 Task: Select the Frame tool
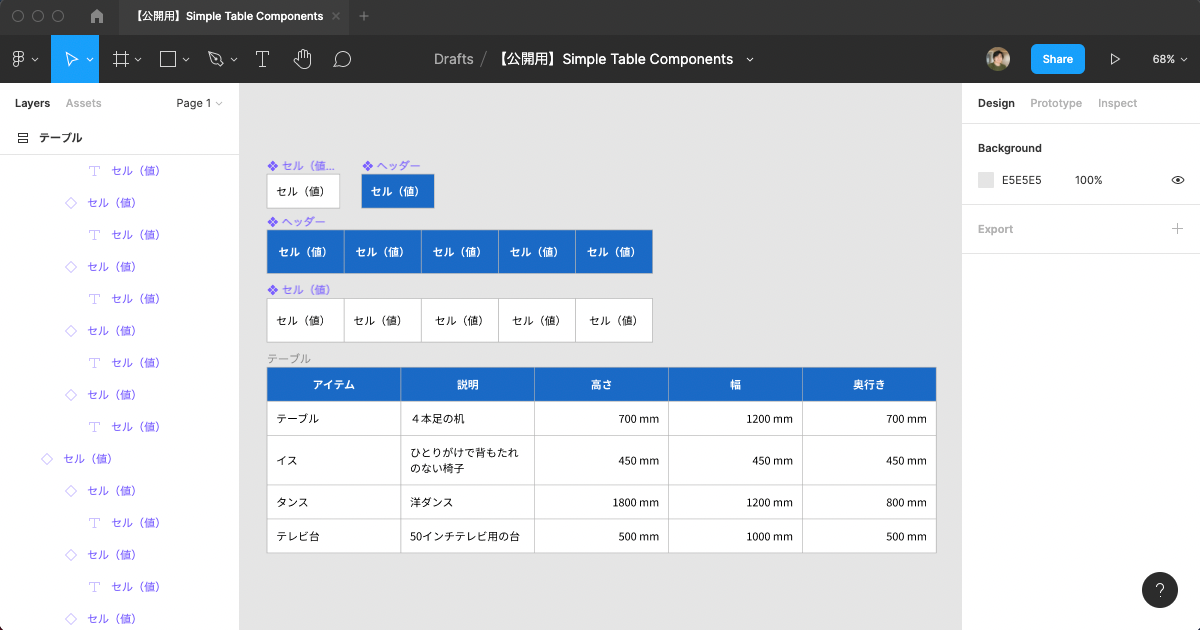coord(121,59)
